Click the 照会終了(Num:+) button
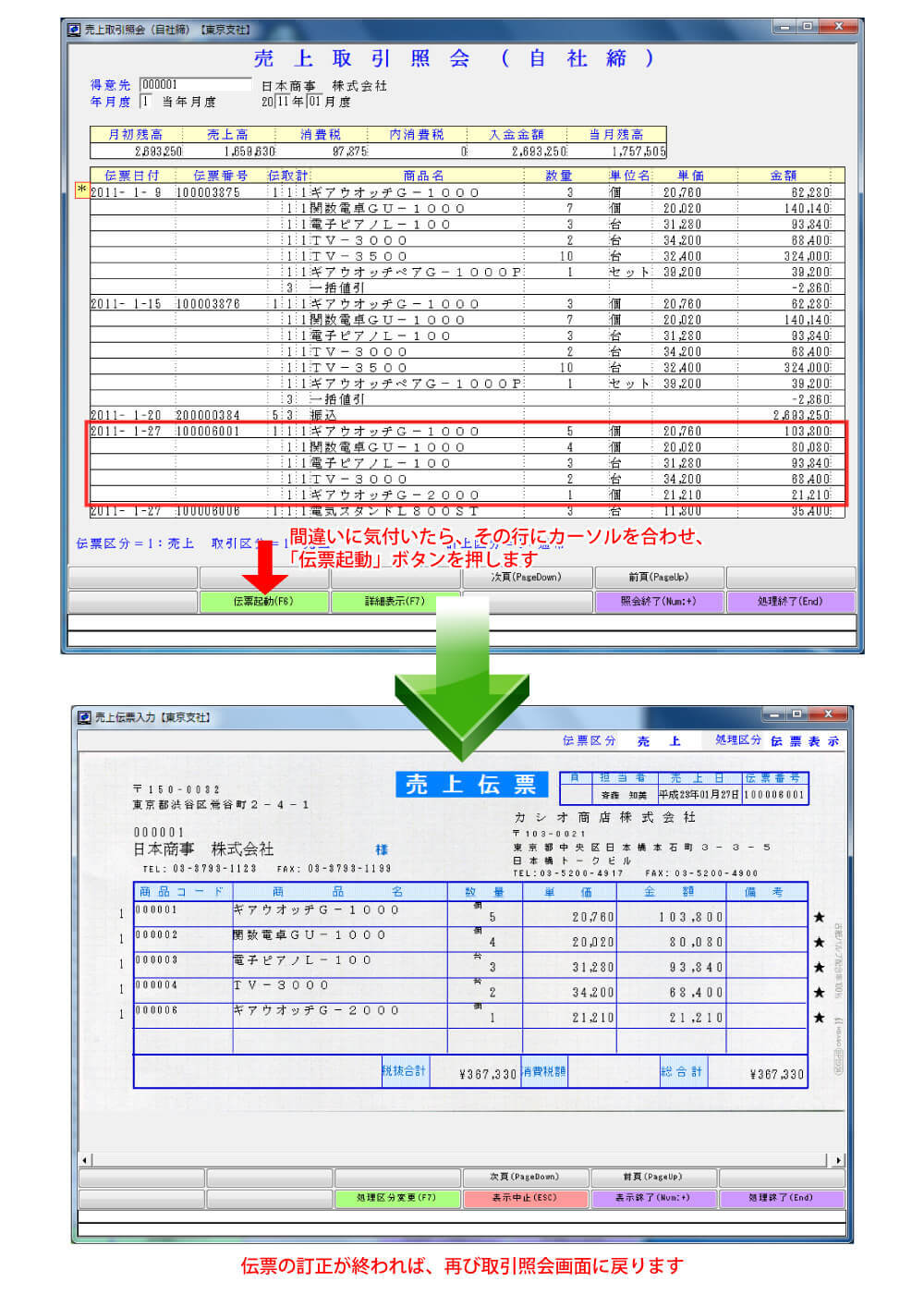 coord(659,602)
